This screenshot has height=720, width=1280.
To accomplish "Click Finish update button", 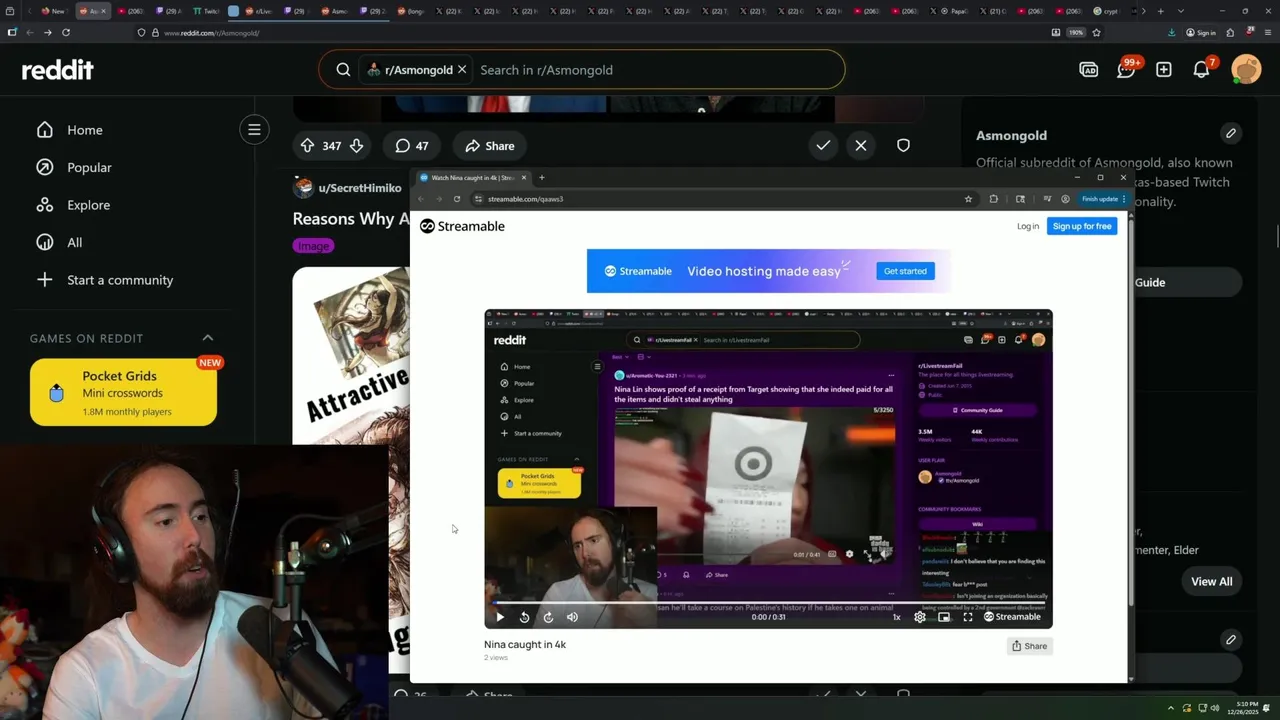I will (1103, 199).
